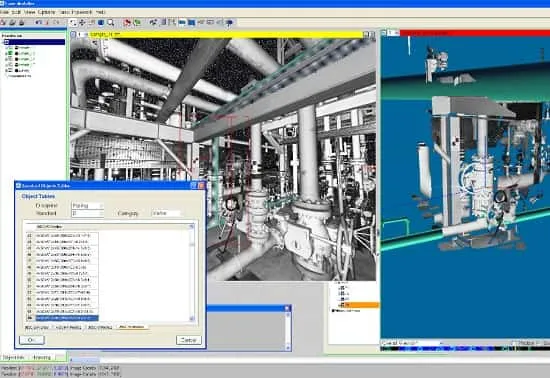Open the File menu
This screenshot has height=378, width=550.
[x=4, y=12]
